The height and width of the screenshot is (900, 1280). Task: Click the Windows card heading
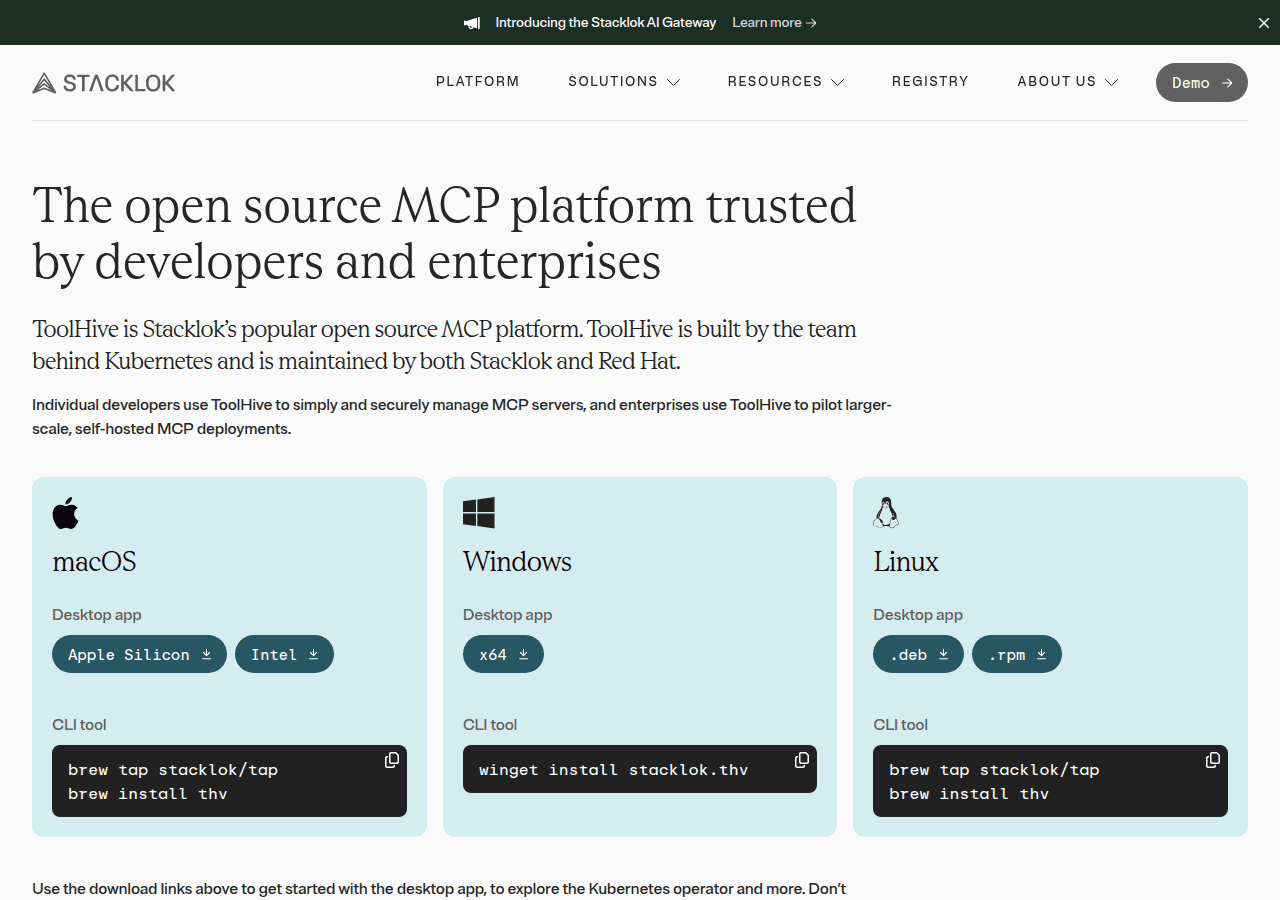coord(517,562)
